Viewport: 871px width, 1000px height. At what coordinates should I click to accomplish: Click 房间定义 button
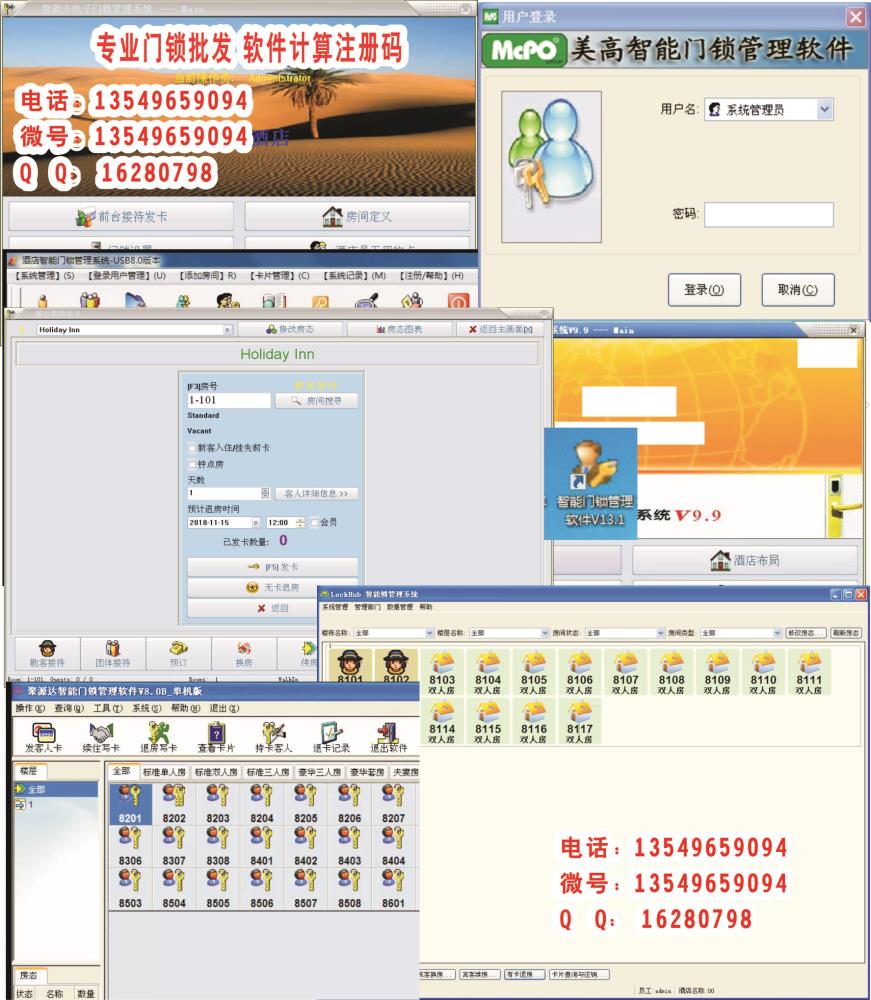[357, 217]
